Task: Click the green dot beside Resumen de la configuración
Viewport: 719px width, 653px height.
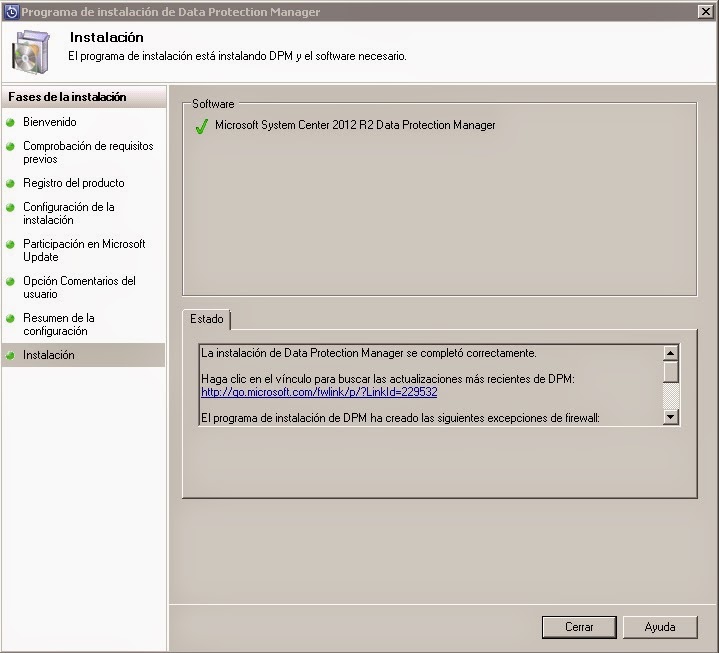Action: [x=10, y=318]
